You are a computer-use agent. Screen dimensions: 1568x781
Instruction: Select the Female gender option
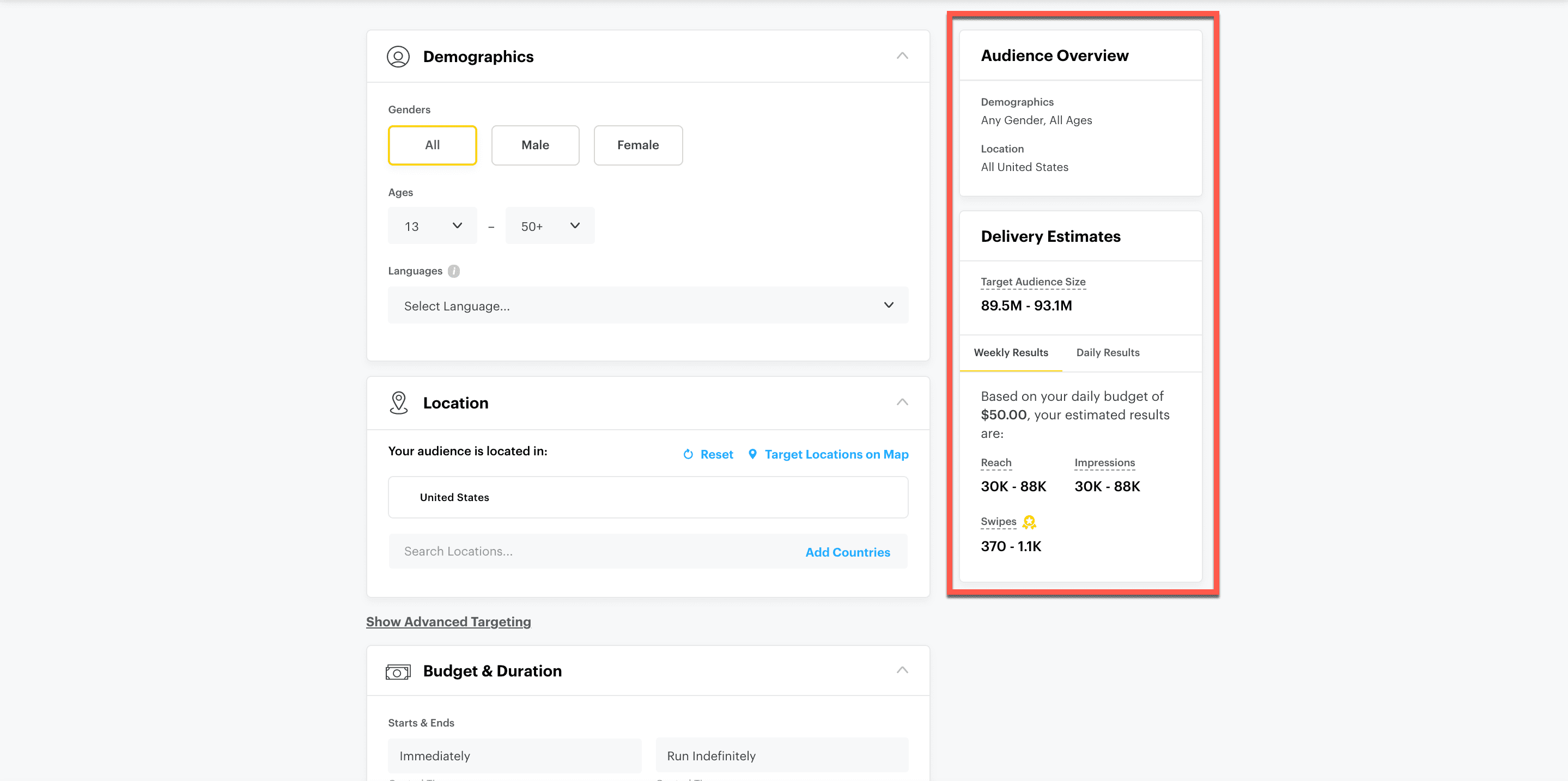637,145
